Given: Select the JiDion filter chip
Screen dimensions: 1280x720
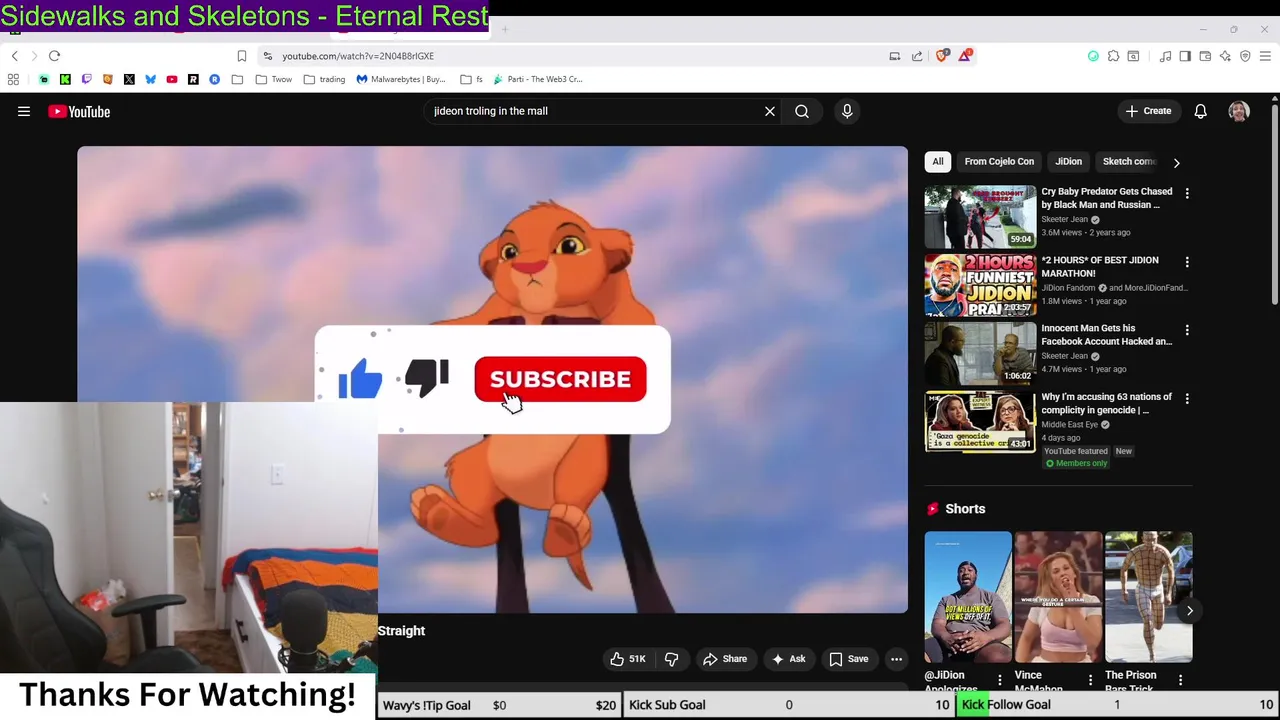Looking at the screenshot, I should tap(1068, 161).
